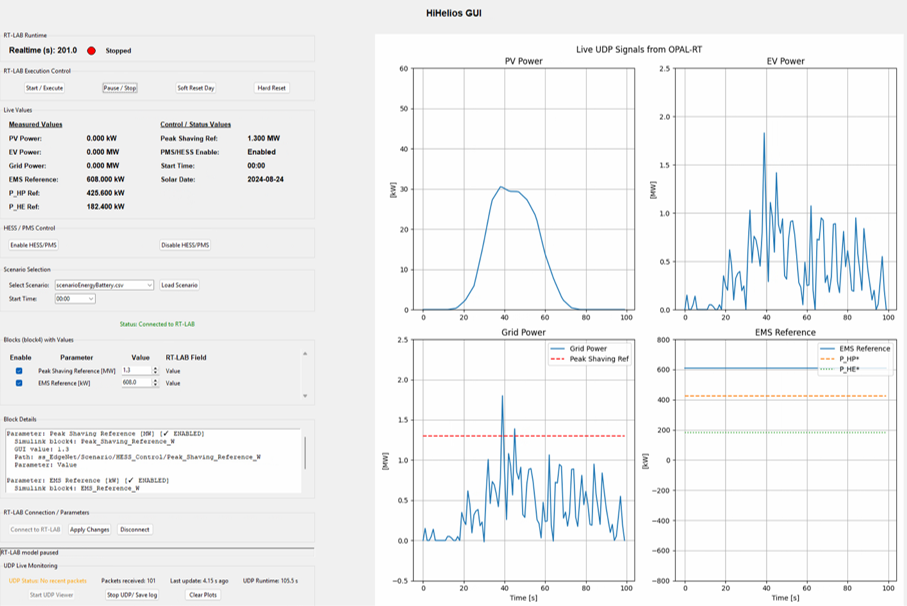This screenshot has height=606, width=907.
Task: Click the Disconnect button
Action: point(135,530)
